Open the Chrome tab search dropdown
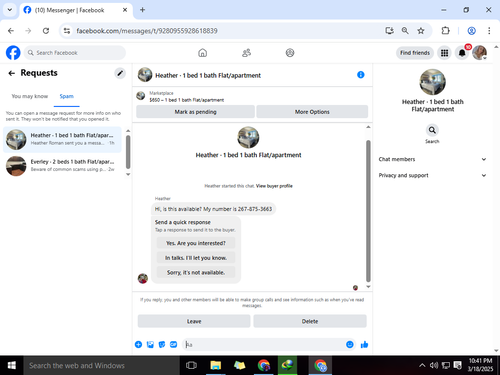Image resolution: width=500 pixels, height=375 pixels. pyautogui.click(x=10, y=10)
